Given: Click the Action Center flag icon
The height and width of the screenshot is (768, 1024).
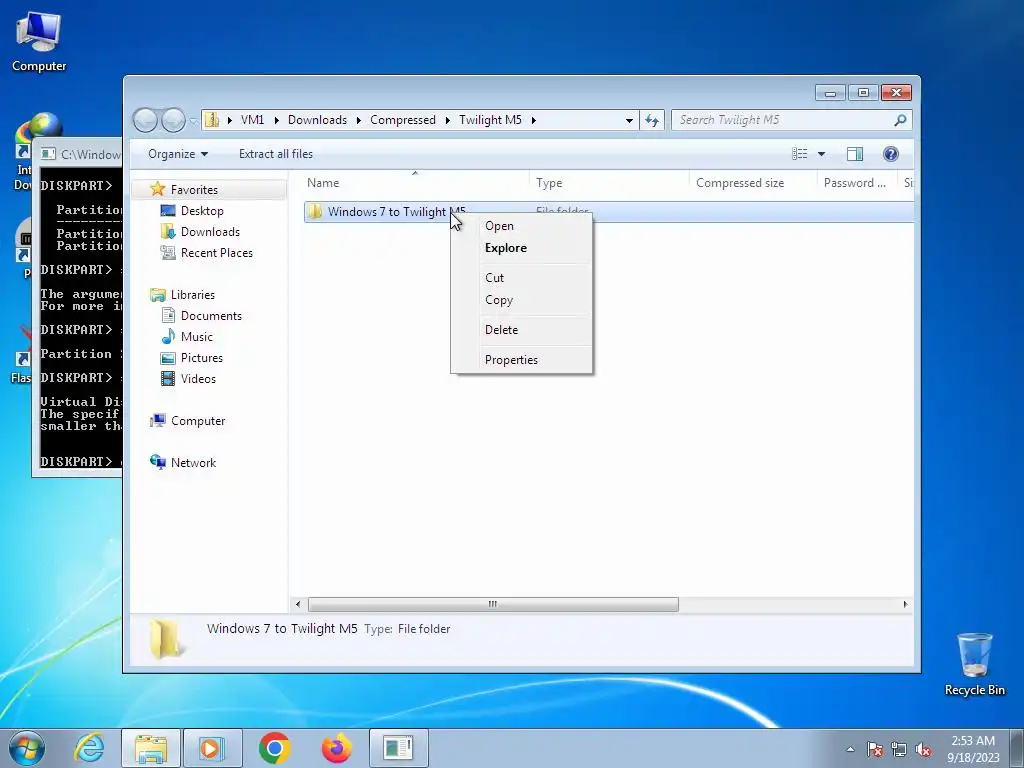Looking at the screenshot, I should pos(875,749).
